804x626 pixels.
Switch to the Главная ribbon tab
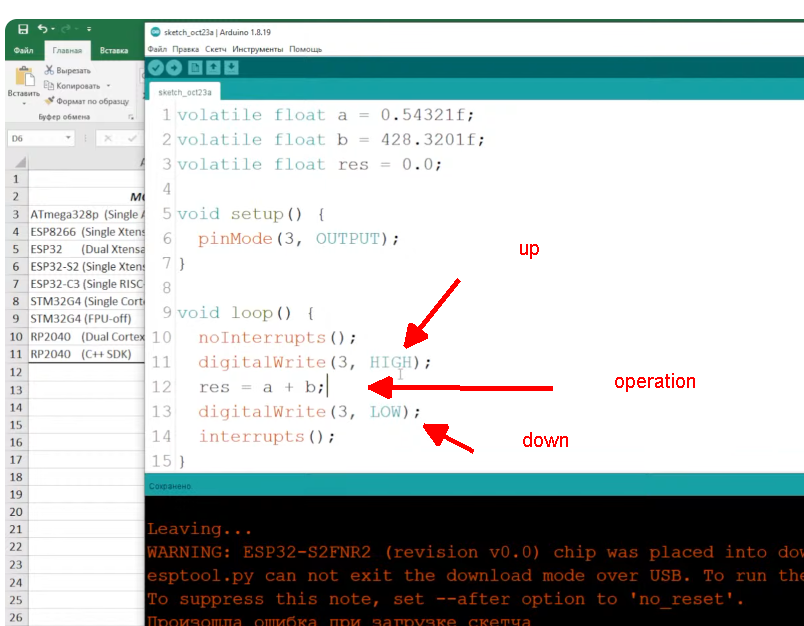tap(67, 51)
